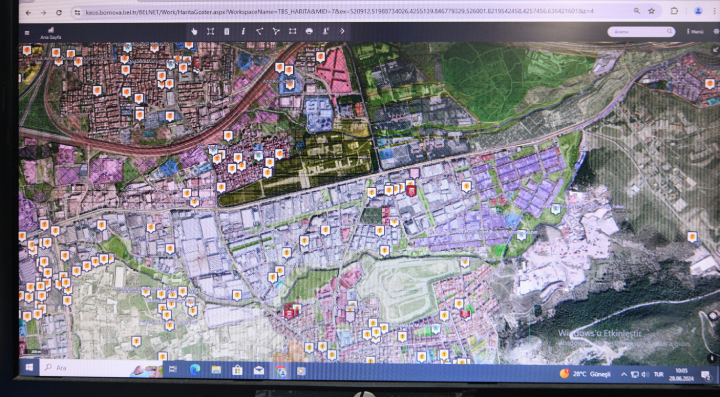Bookmark page with the star icon

(651, 11)
